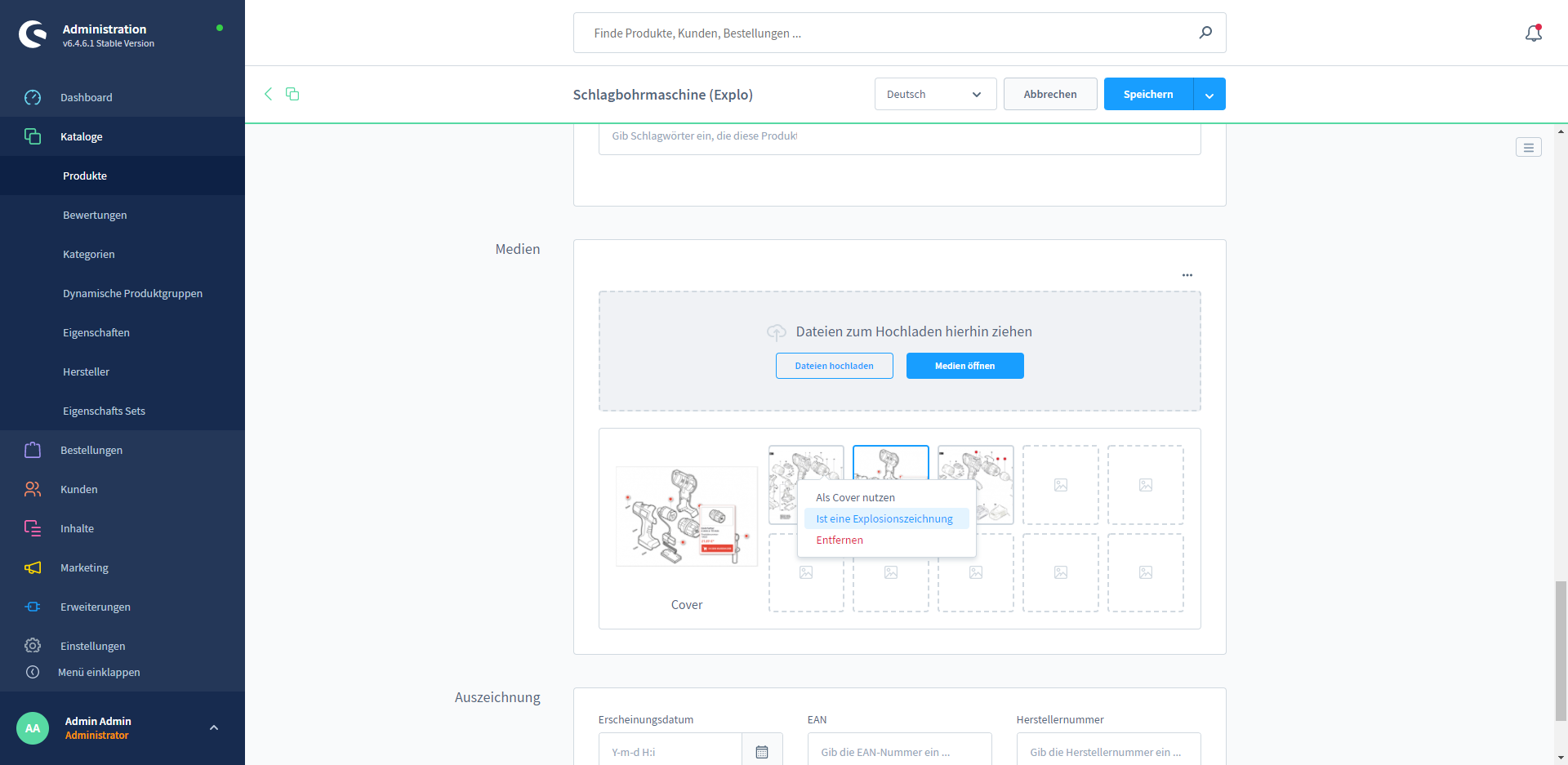Click the Medien öffnen button
The height and width of the screenshot is (765, 1568).
point(964,366)
